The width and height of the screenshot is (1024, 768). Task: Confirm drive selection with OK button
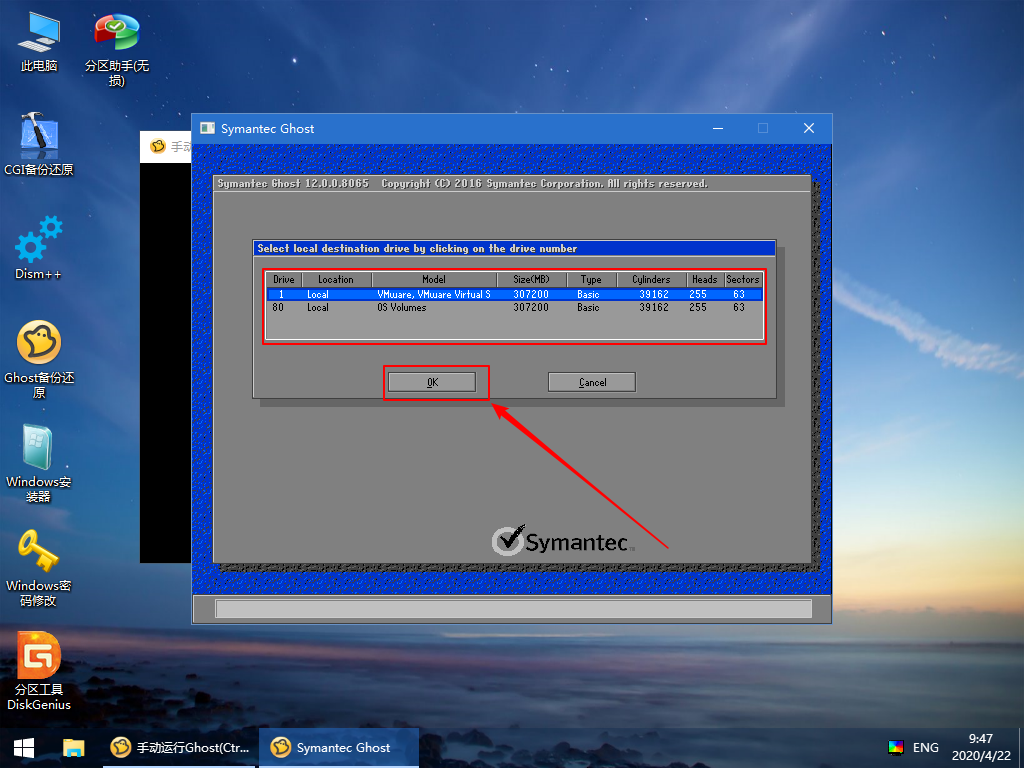(432, 382)
